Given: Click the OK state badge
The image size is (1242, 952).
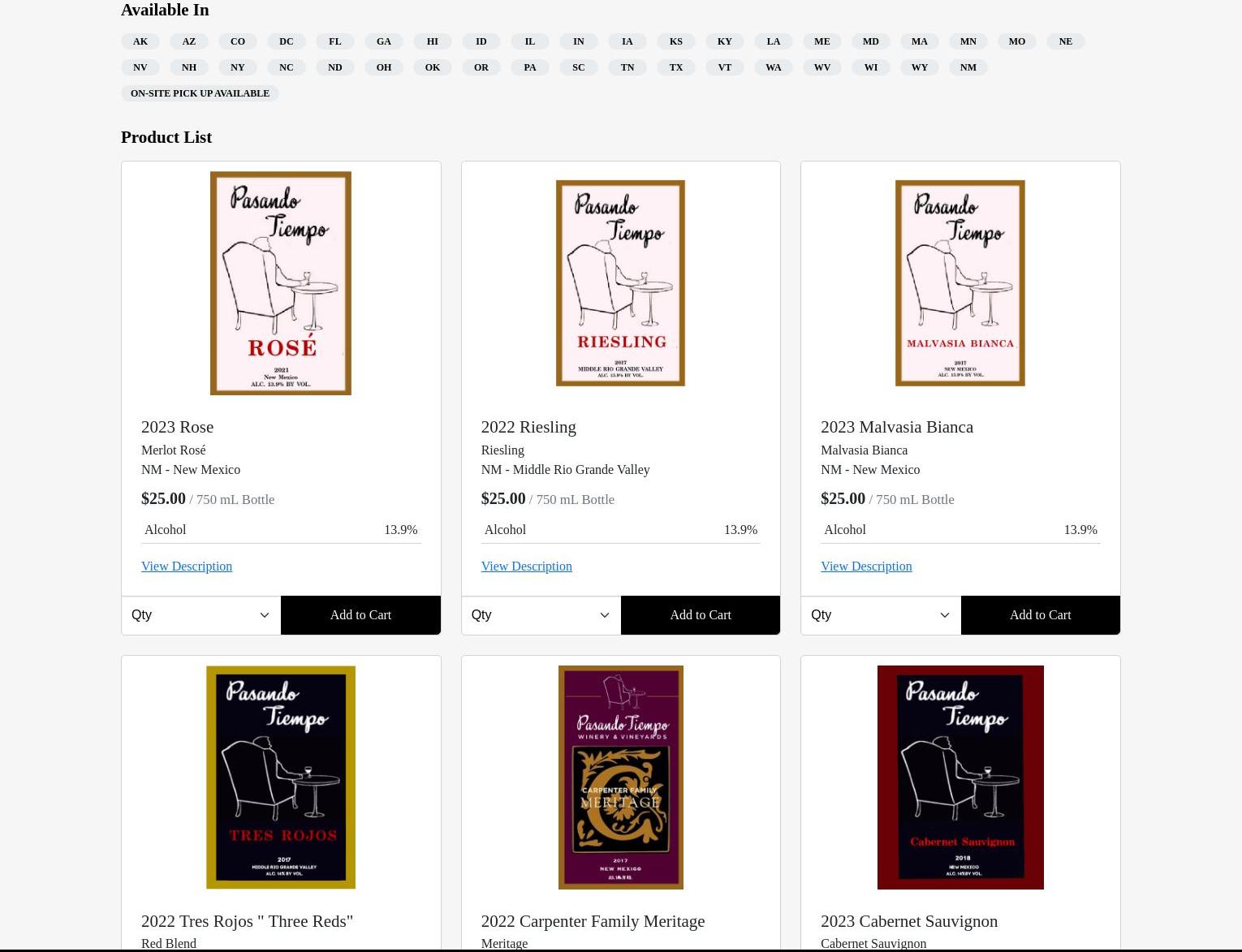Looking at the screenshot, I should [x=433, y=67].
